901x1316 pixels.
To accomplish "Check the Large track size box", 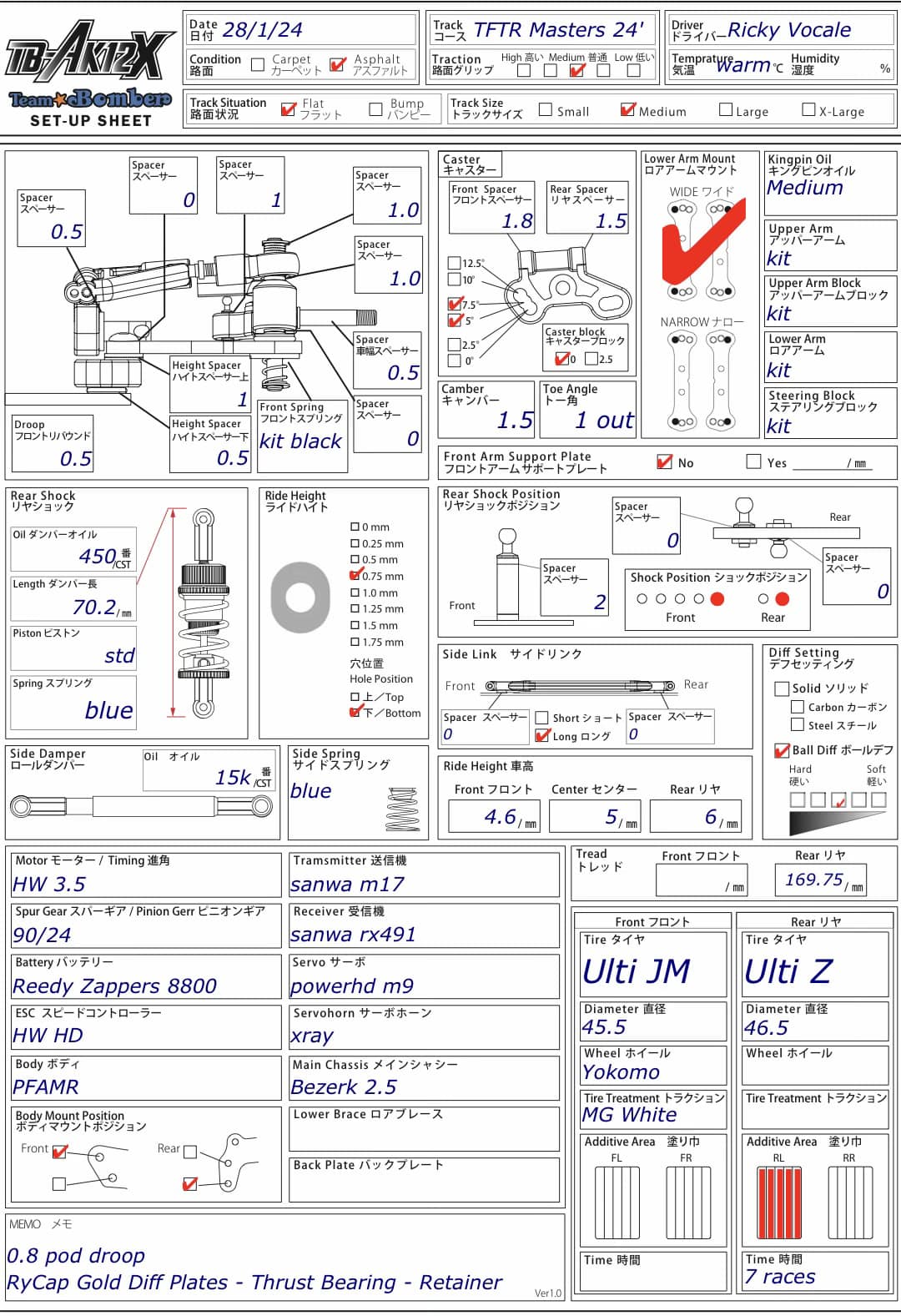I will (726, 108).
